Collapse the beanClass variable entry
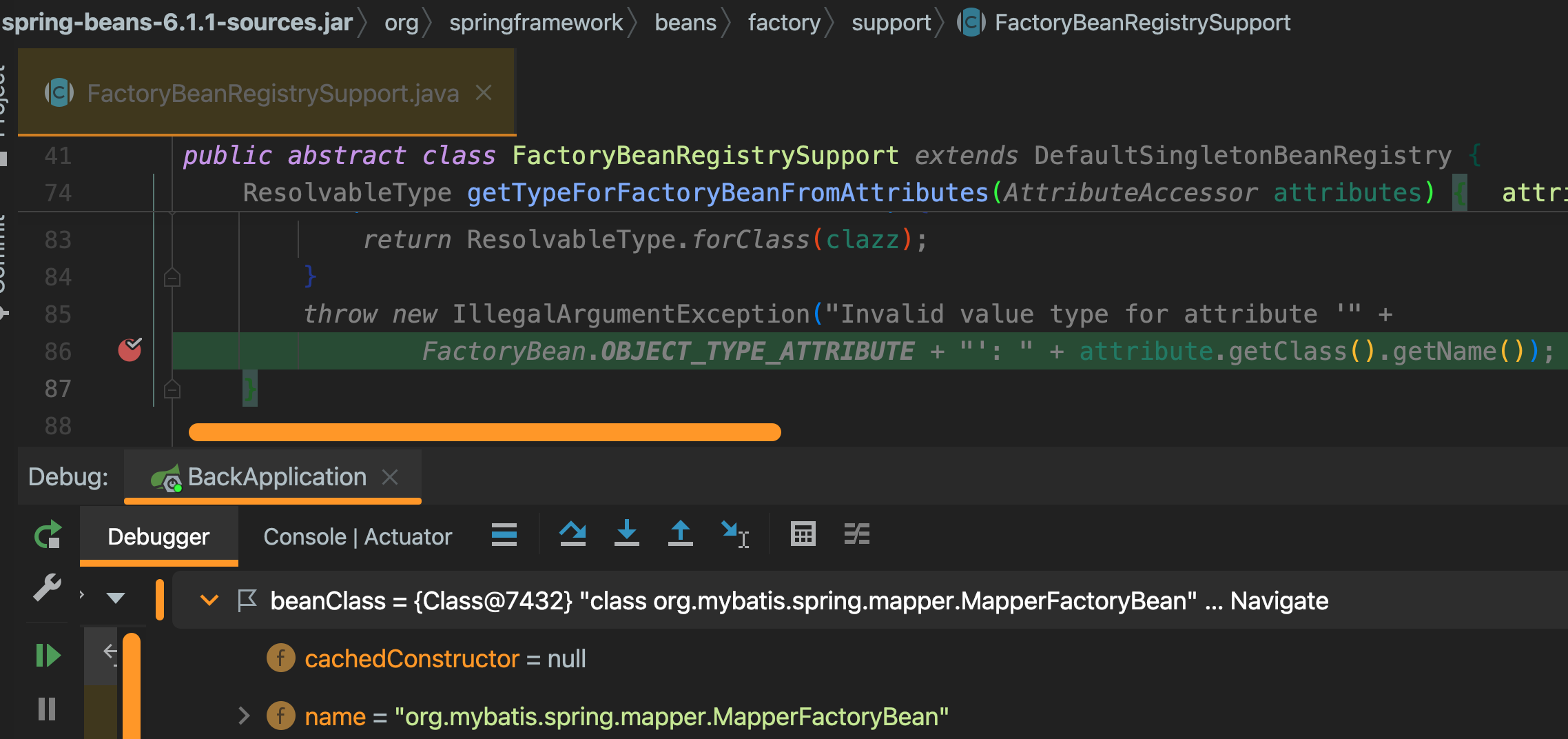The height and width of the screenshot is (739, 1568). (209, 600)
